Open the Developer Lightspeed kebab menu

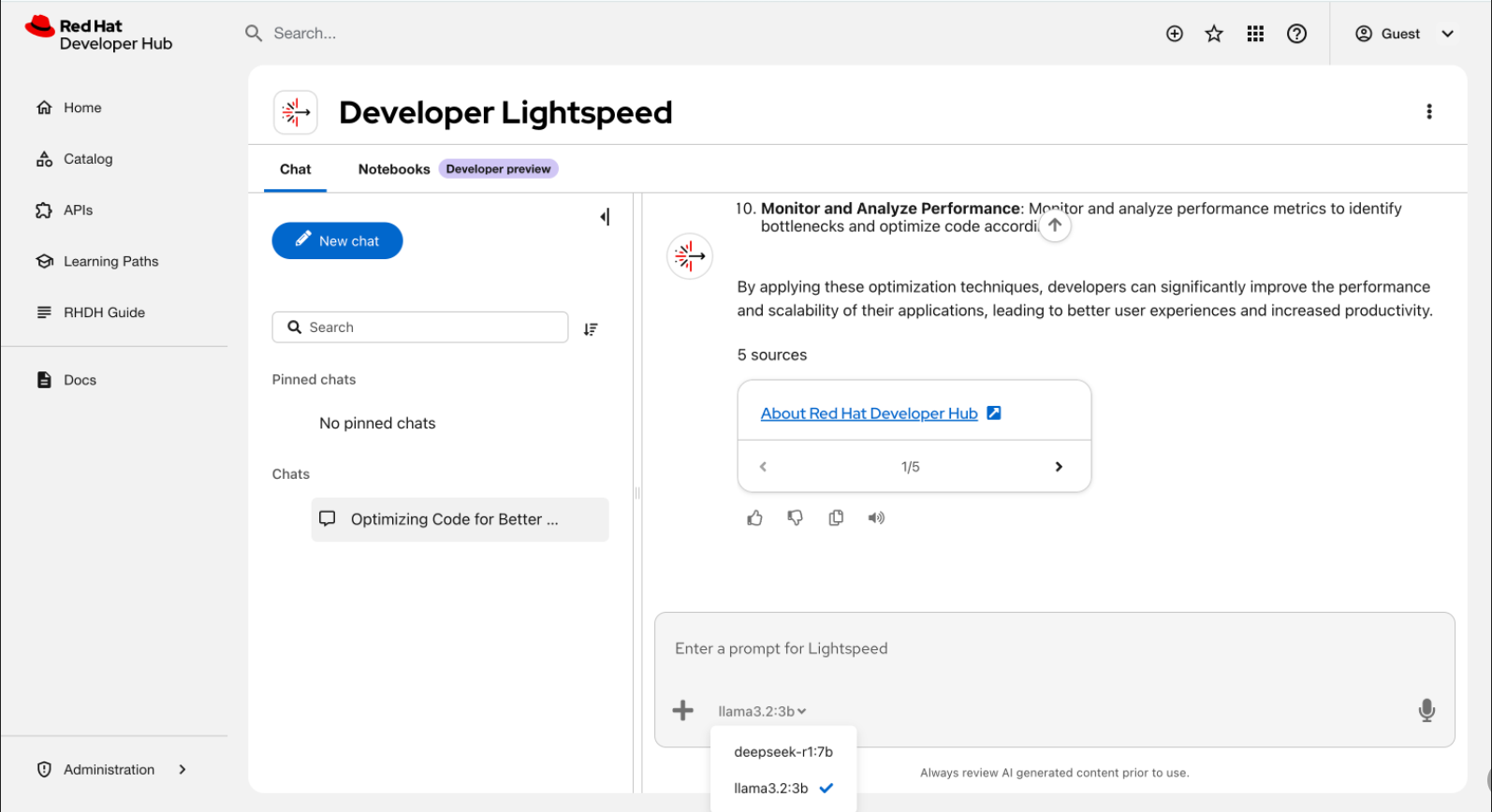pos(1428,111)
